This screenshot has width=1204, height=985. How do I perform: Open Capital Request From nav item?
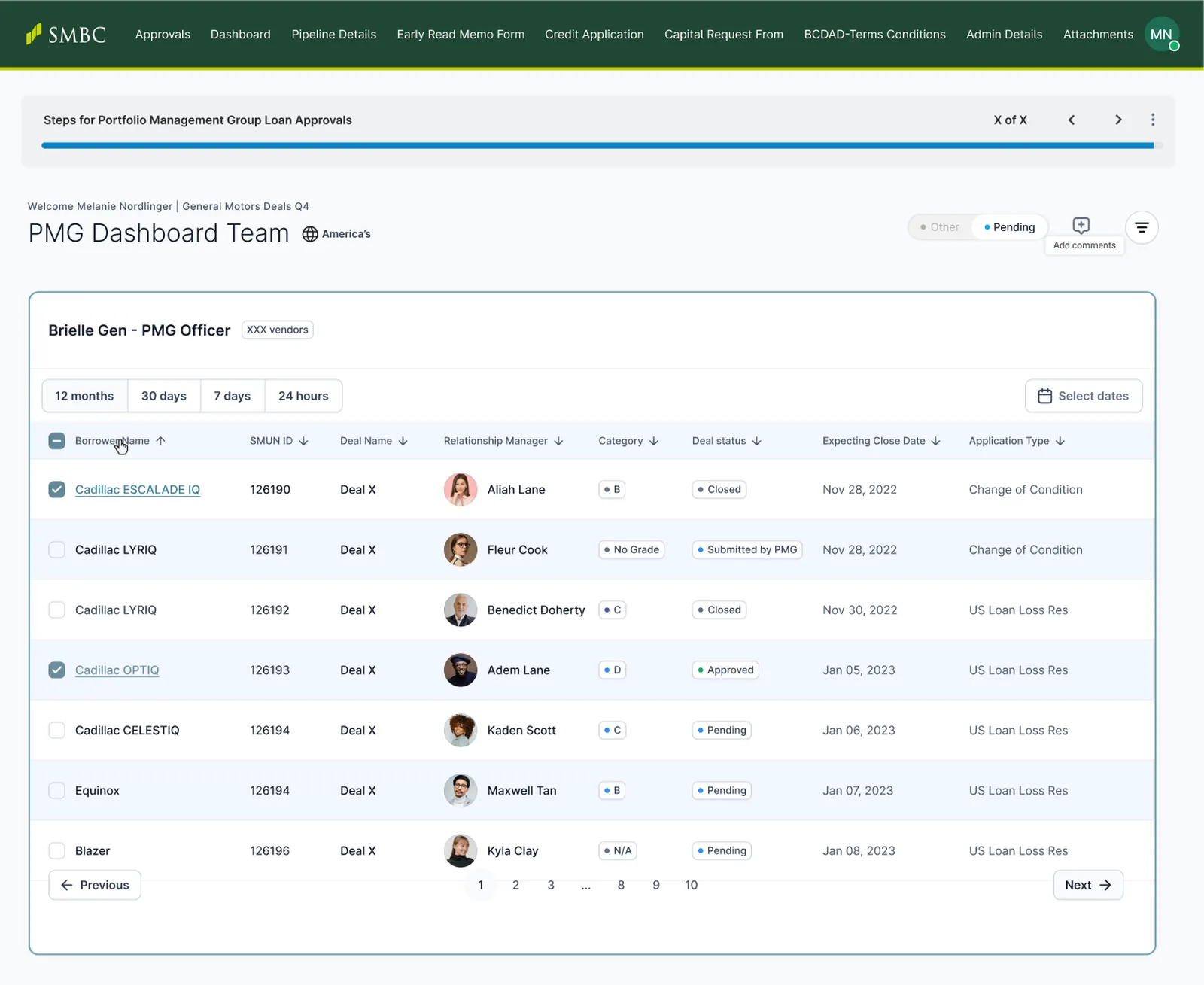(724, 35)
